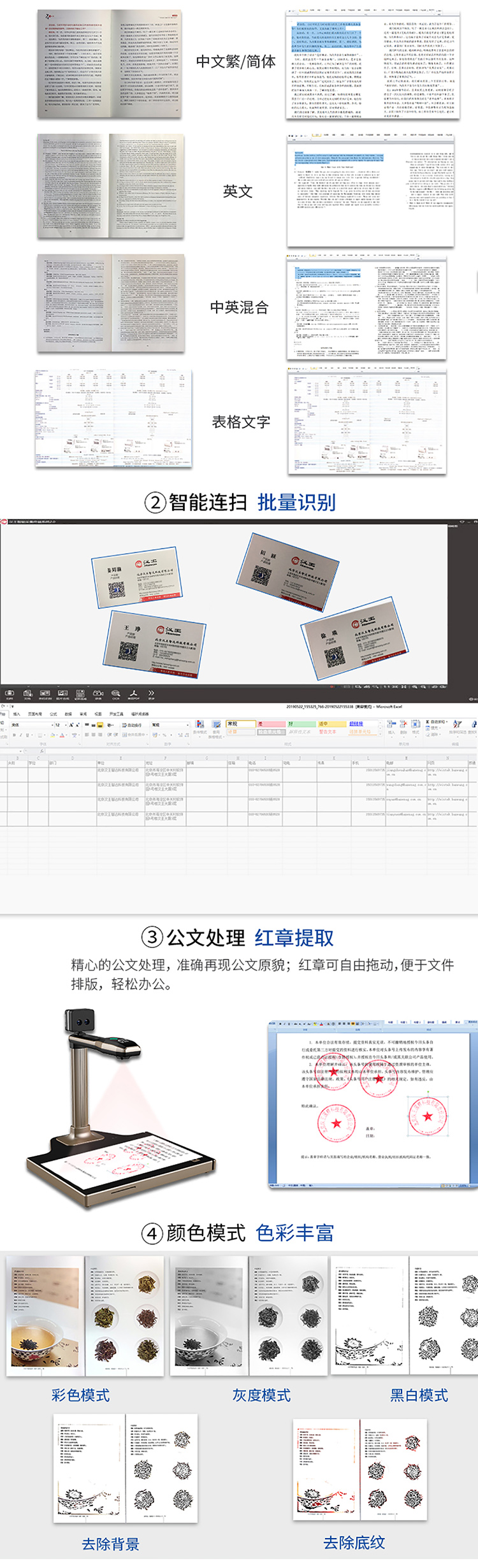Click Excel Insert cells icon
This screenshot has width=478, height=1568.
(391, 726)
